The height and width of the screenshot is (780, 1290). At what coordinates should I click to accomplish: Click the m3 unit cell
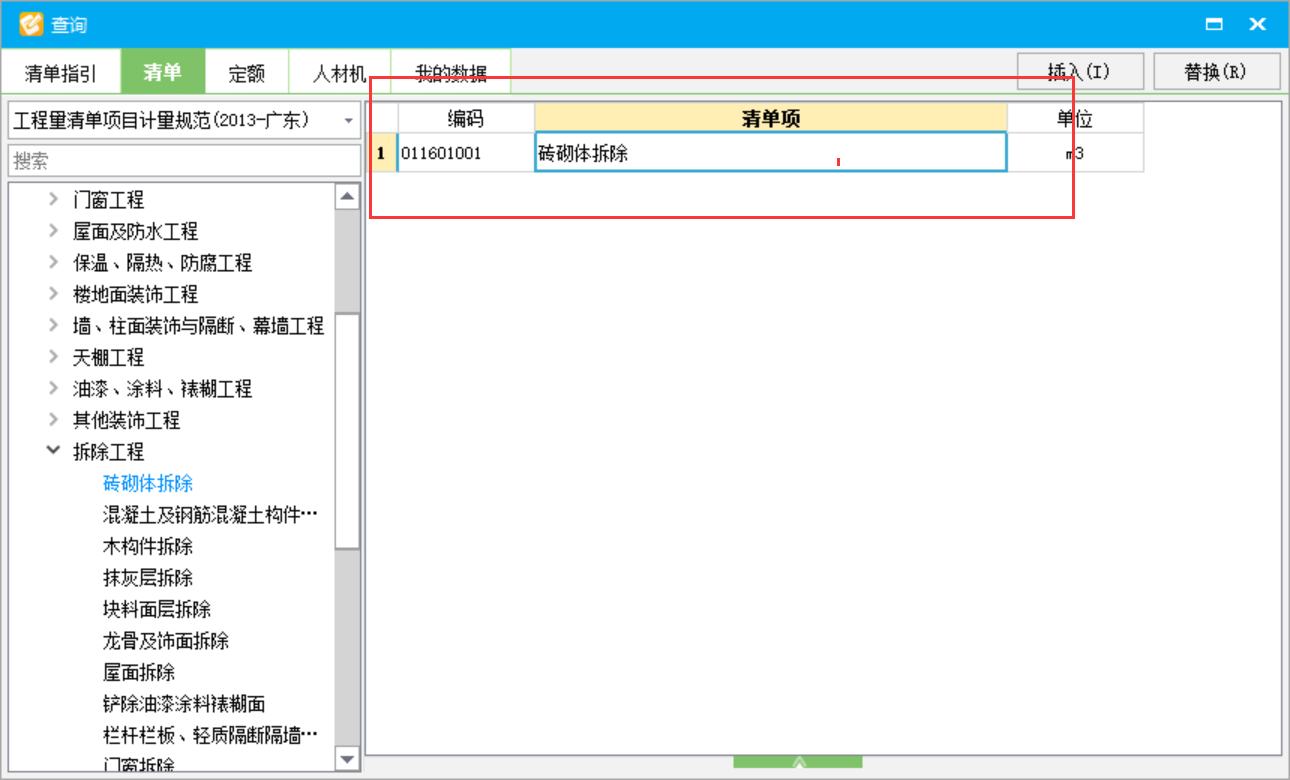click(1075, 153)
